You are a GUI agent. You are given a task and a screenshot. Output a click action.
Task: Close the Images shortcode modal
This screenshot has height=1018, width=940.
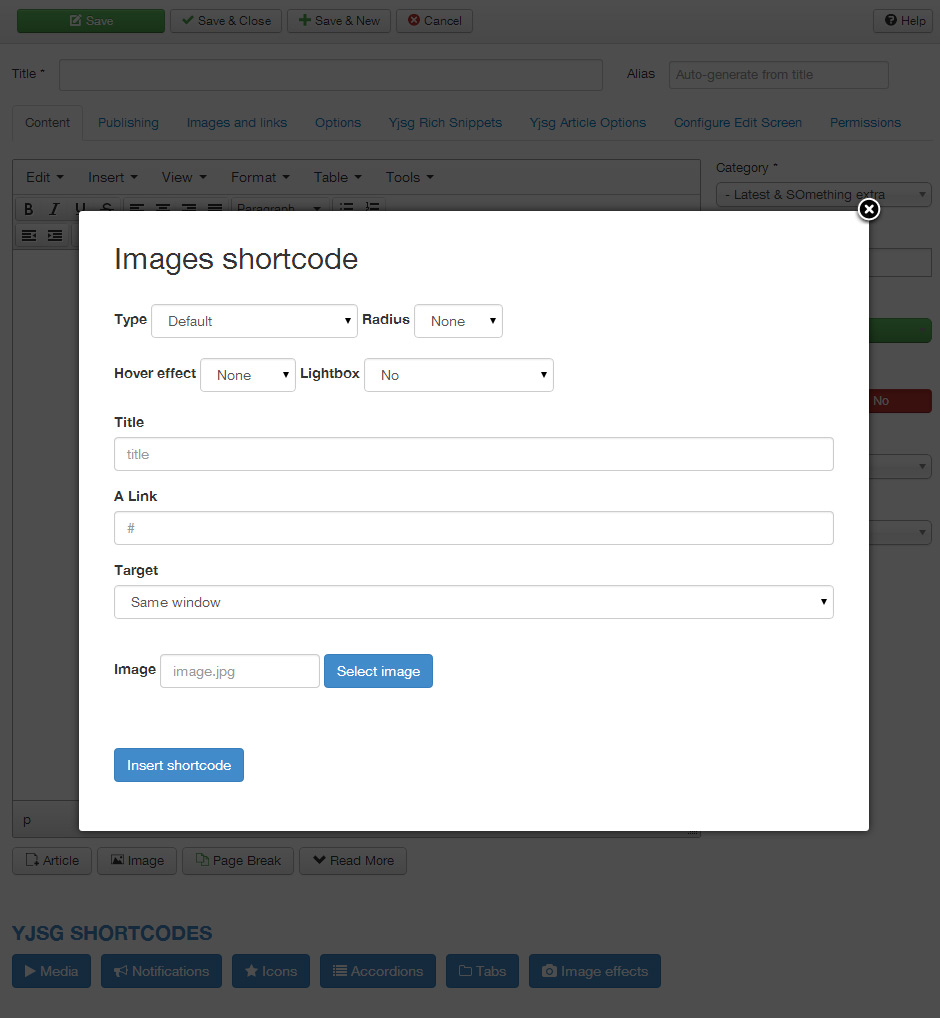tap(869, 209)
